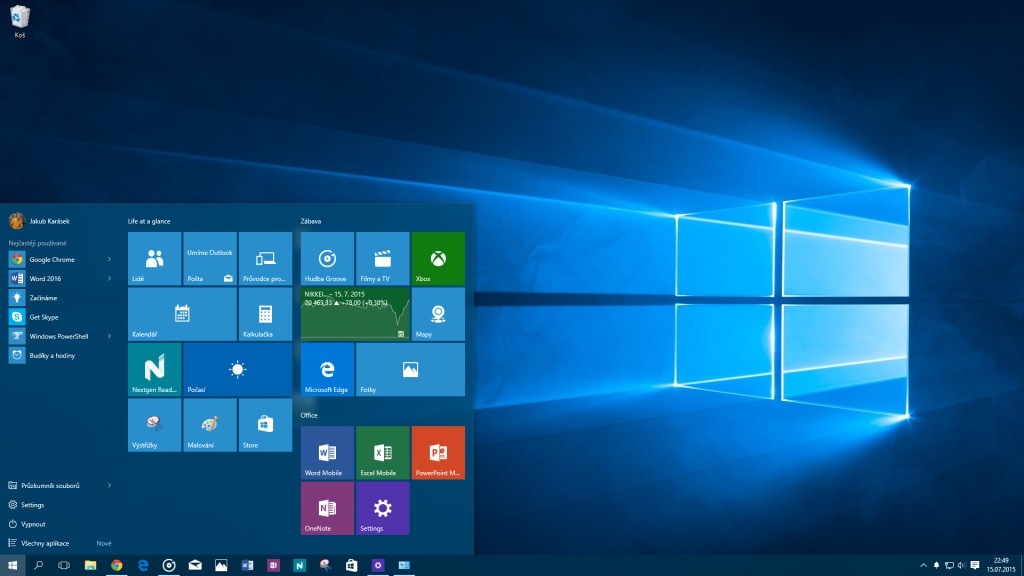The image size is (1024, 576).
Task: Expand the Windows PowerShell submenu arrow
Action: pyautogui.click(x=109, y=336)
